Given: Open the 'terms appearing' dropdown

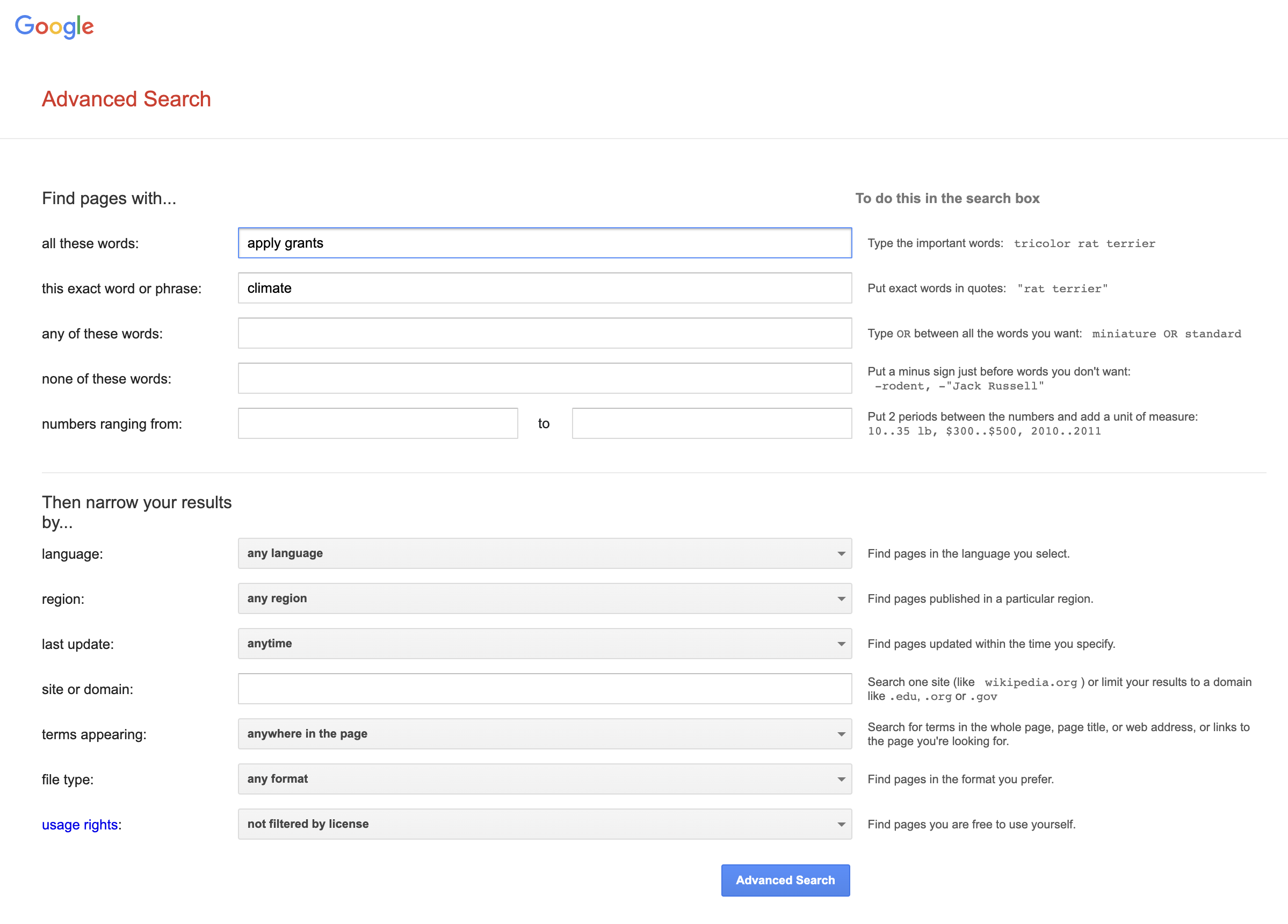Looking at the screenshot, I should pyautogui.click(x=544, y=734).
